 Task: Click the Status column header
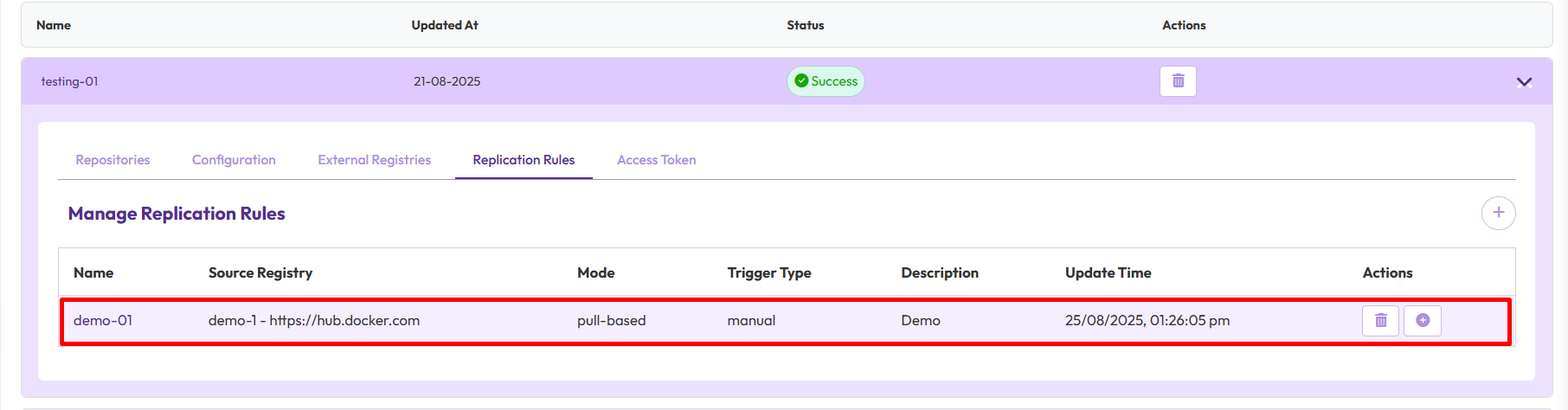coord(805,25)
